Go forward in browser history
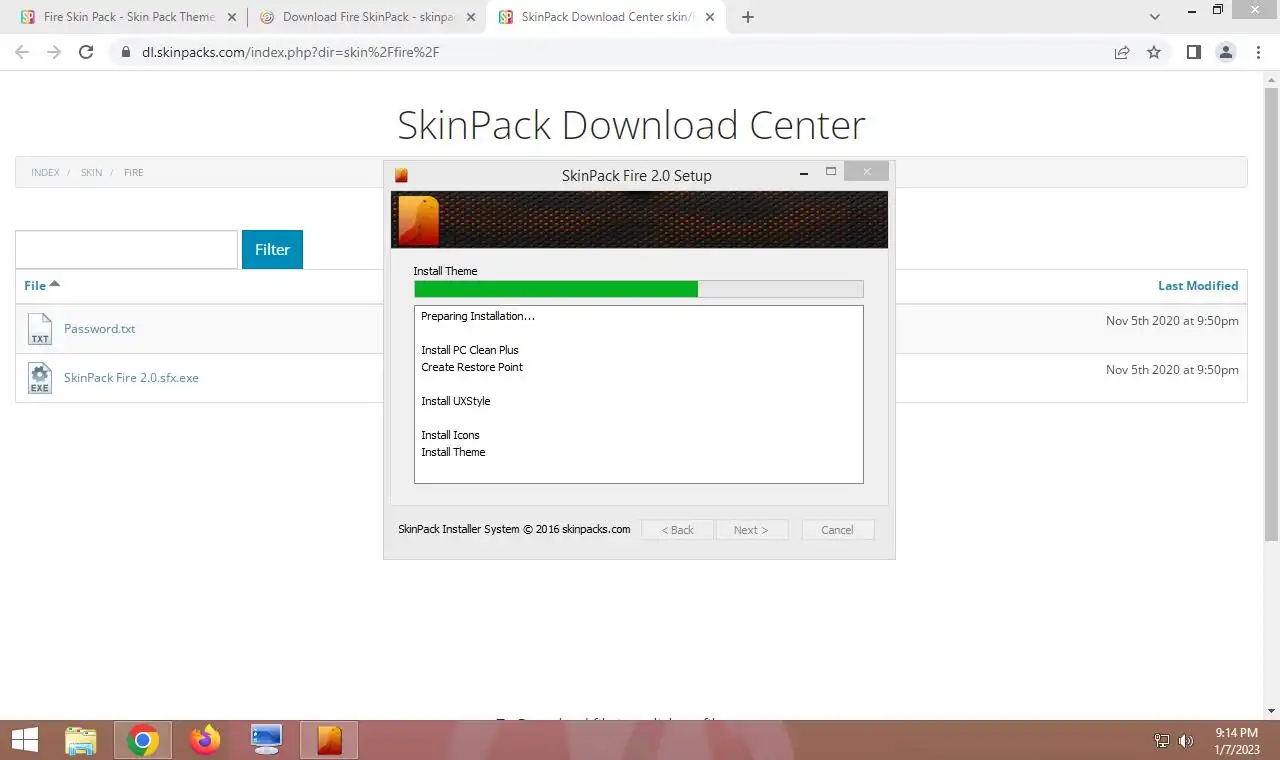 [54, 52]
